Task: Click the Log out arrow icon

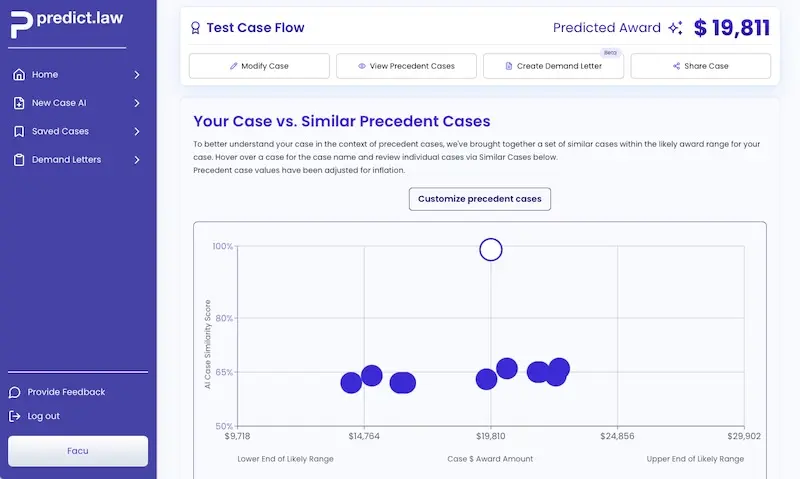Action: tap(15, 416)
